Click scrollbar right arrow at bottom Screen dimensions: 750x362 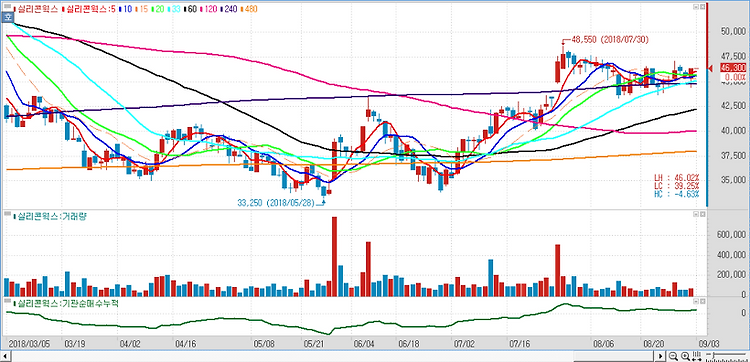661,357
